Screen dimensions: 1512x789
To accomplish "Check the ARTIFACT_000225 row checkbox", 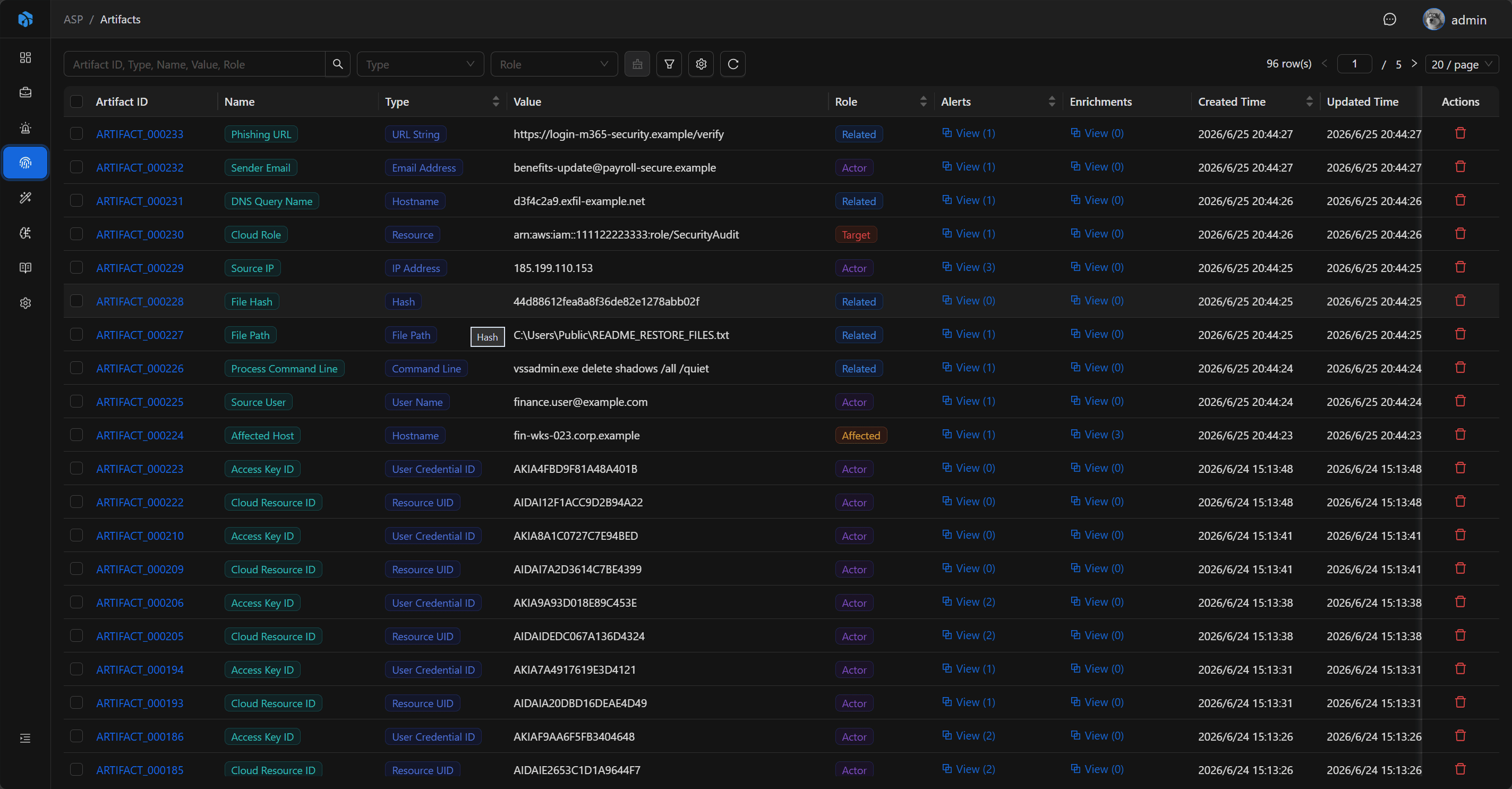I will click(x=76, y=401).
